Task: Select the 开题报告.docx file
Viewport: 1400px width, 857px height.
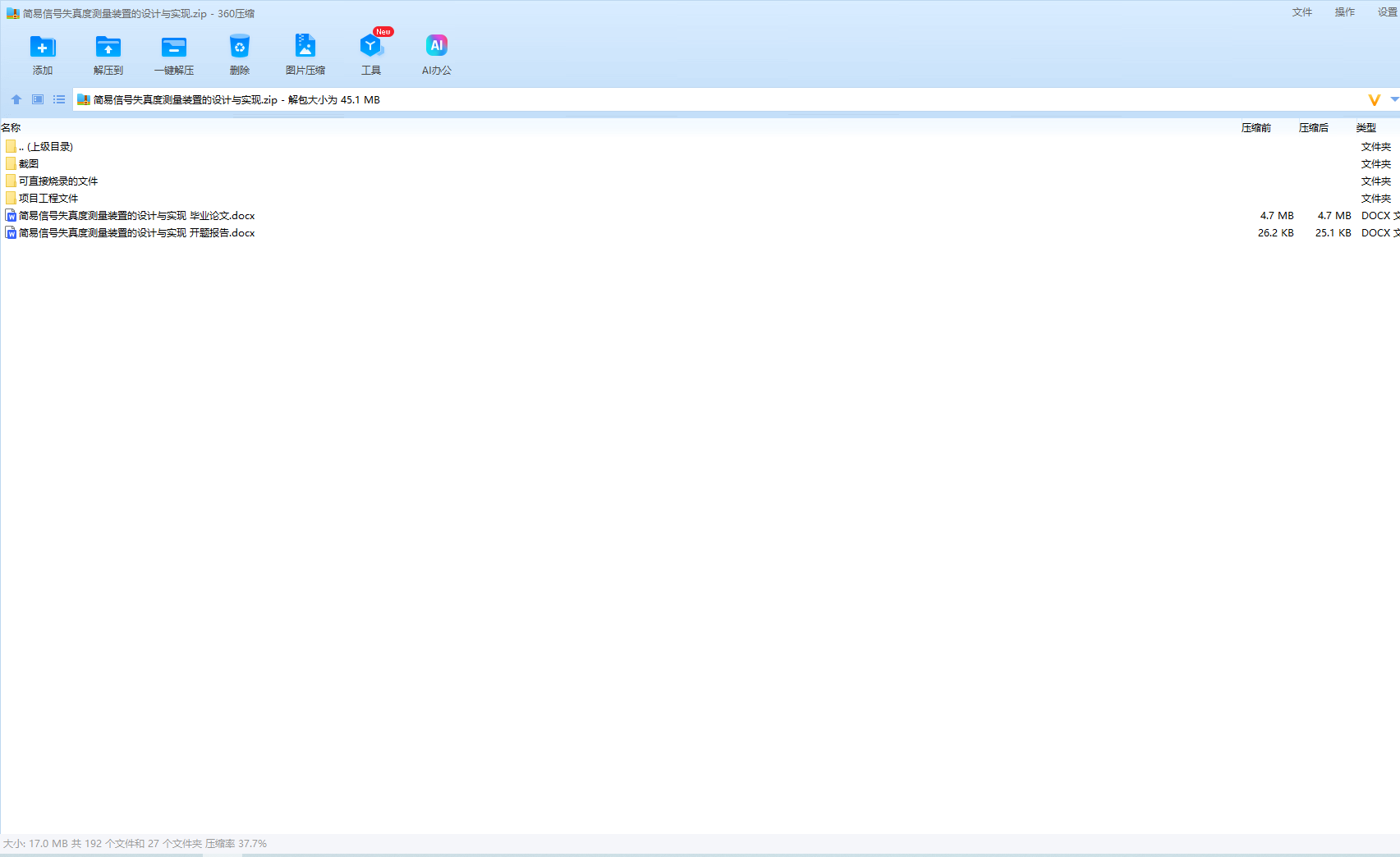Action: tap(700, 233)
